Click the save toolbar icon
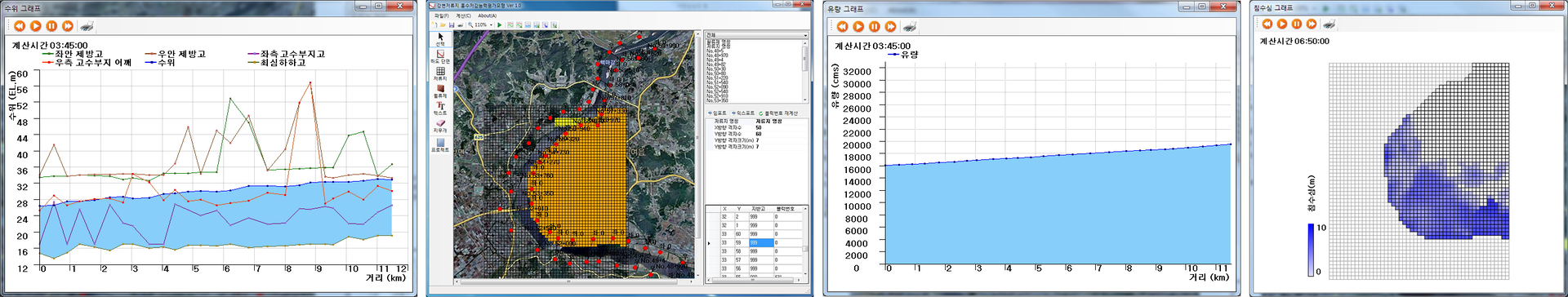1568x297 pixels. (x=452, y=24)
